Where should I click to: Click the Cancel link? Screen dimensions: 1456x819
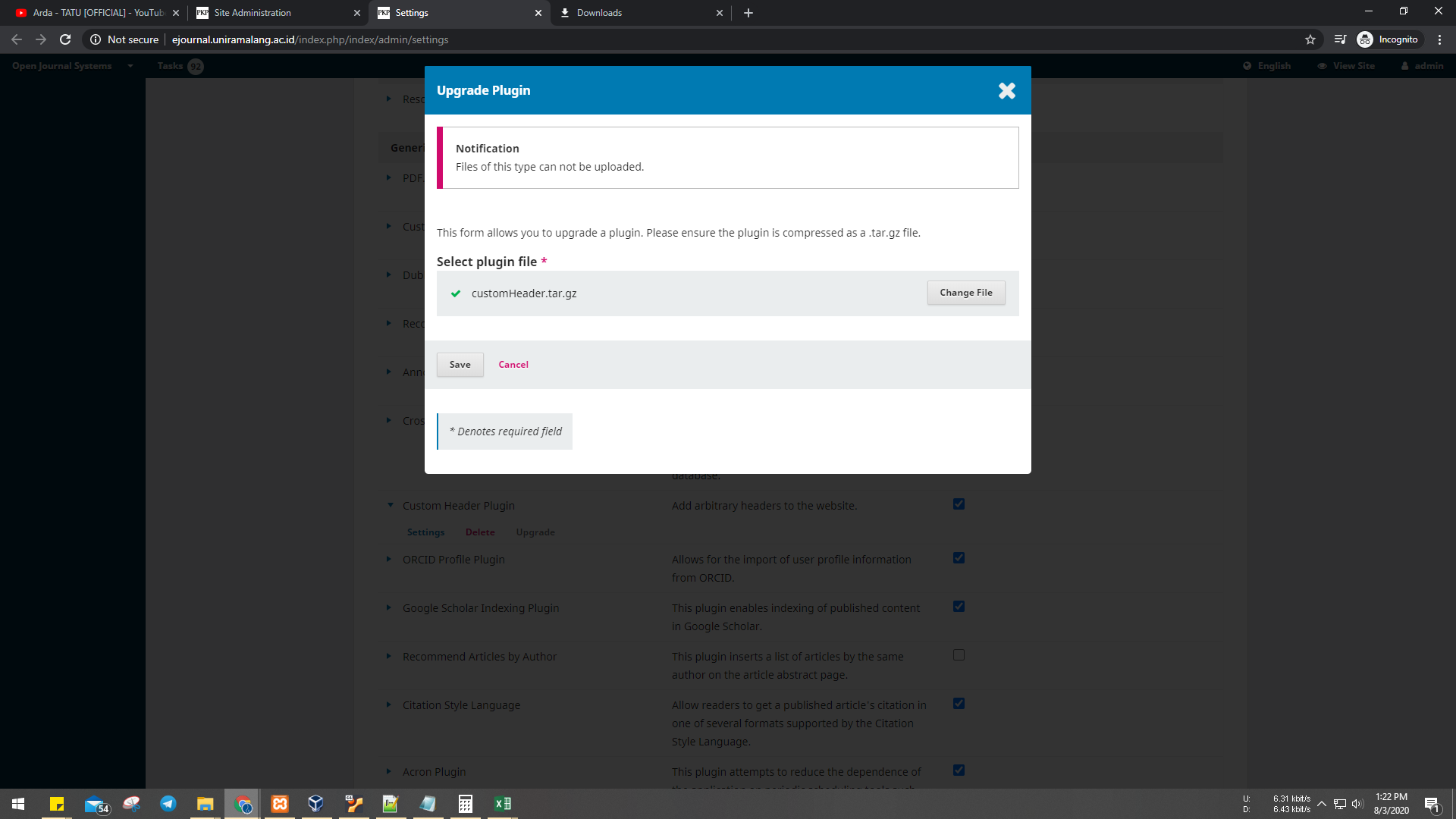click(513, 365)
